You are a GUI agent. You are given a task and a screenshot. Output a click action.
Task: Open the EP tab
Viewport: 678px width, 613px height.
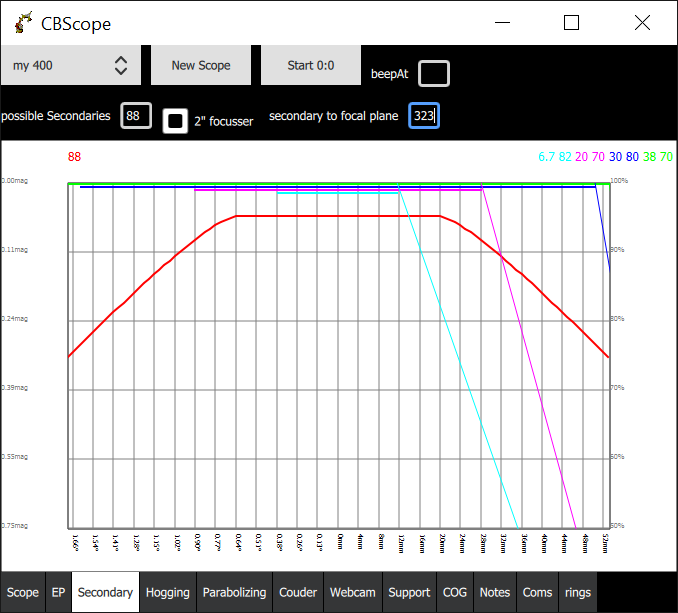coord(58,592)
